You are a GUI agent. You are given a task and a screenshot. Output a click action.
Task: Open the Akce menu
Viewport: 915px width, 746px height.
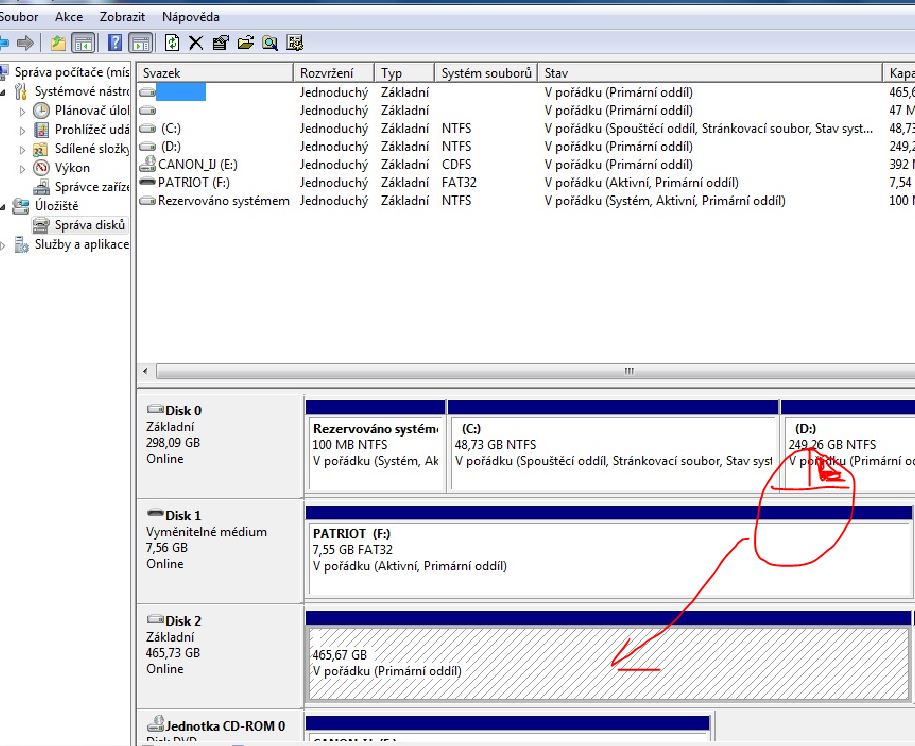click(69, 17)
